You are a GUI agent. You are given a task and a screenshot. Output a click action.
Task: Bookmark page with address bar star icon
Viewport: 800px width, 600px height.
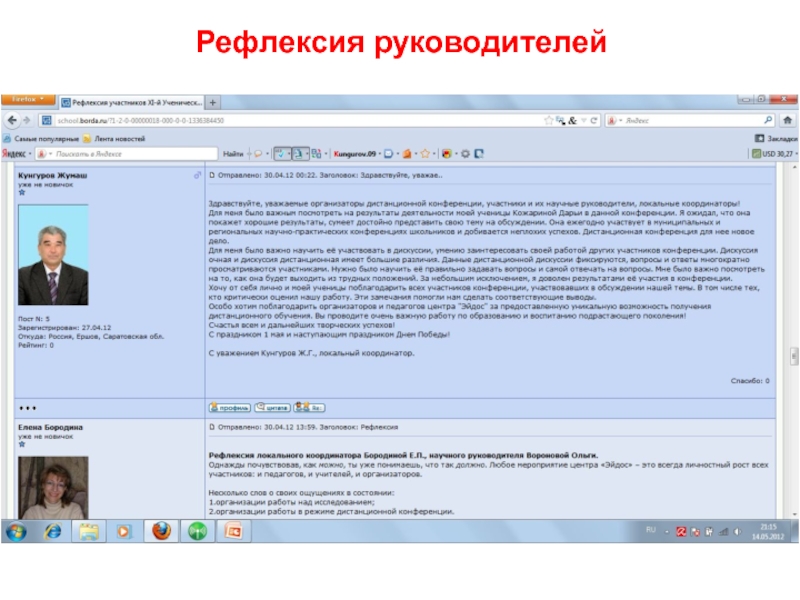(x=548, y=120)
